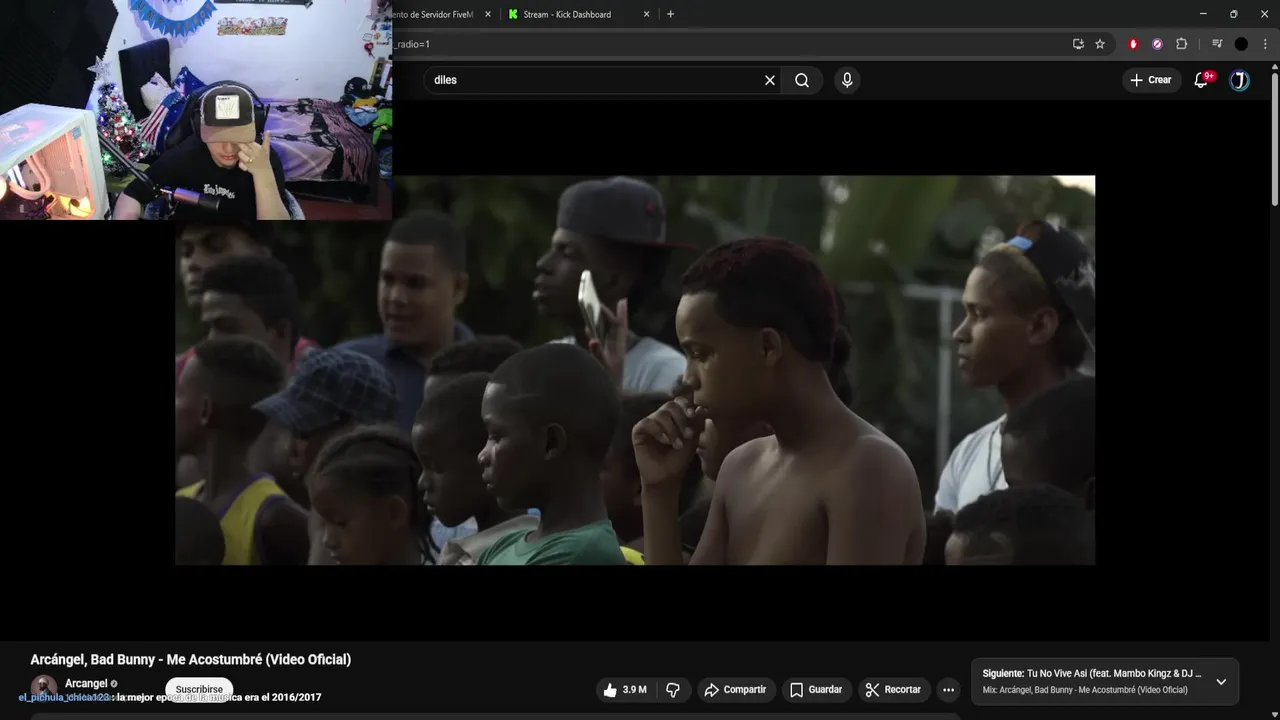Viewport: 1280px width, 720px height.
Task: Click the webcam overlay of the streamer
Action: (196, 110)
